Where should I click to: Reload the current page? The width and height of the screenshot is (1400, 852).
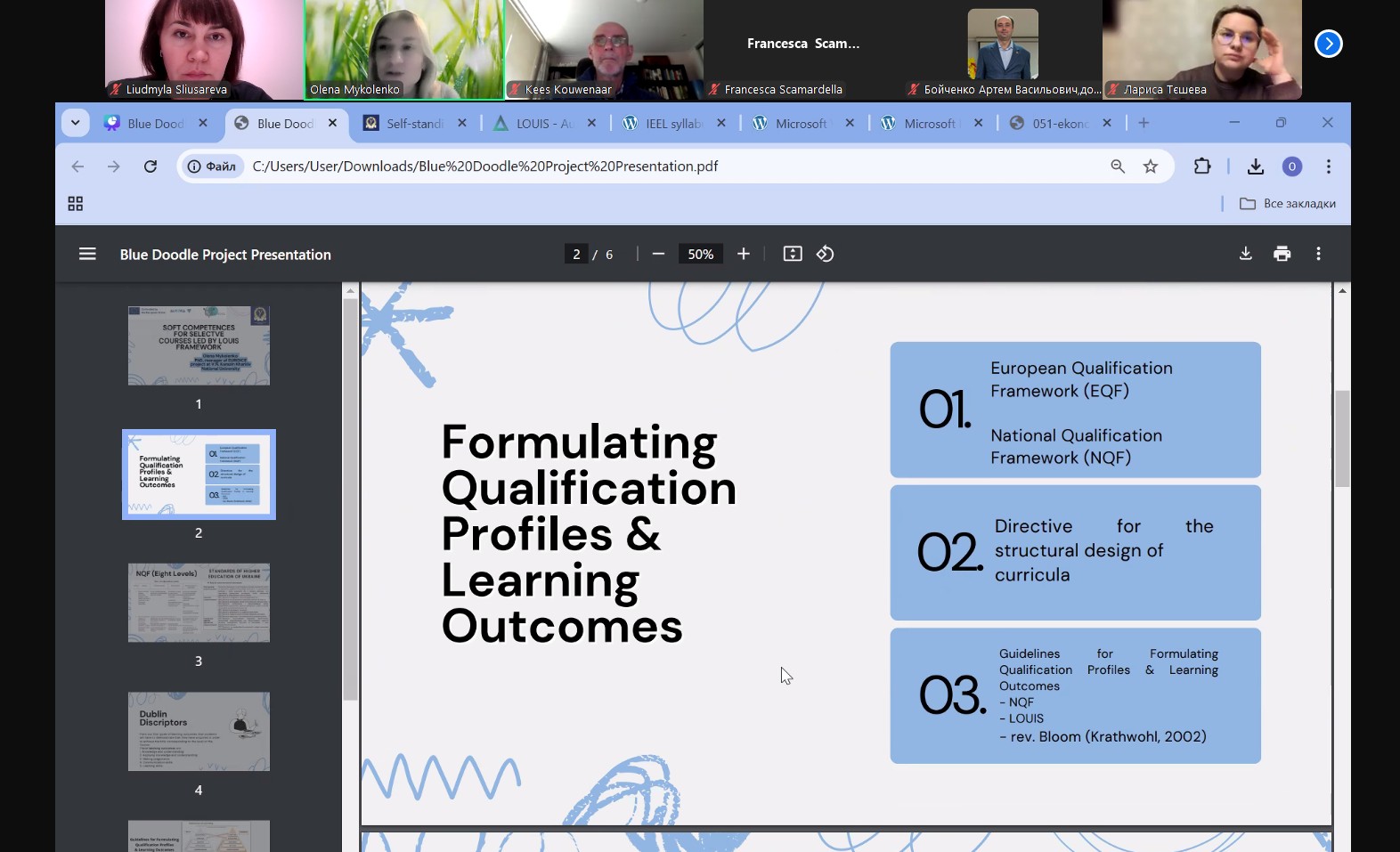(151, 166)
